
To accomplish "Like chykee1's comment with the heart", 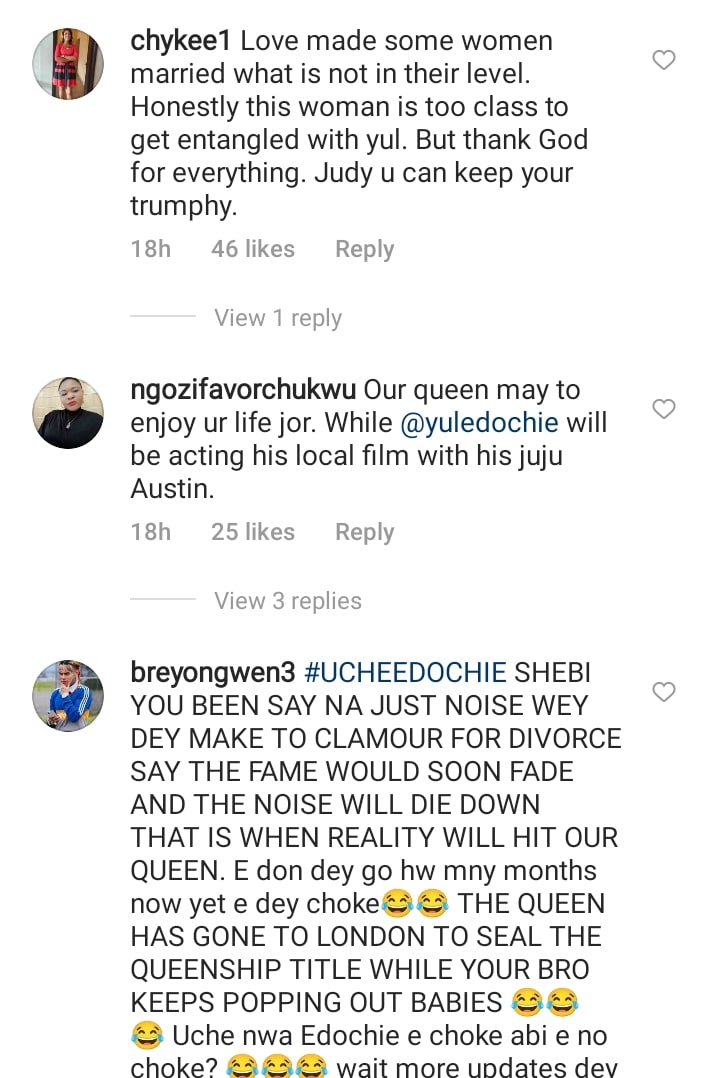I will pyautogui.click(x=664, y=61).
